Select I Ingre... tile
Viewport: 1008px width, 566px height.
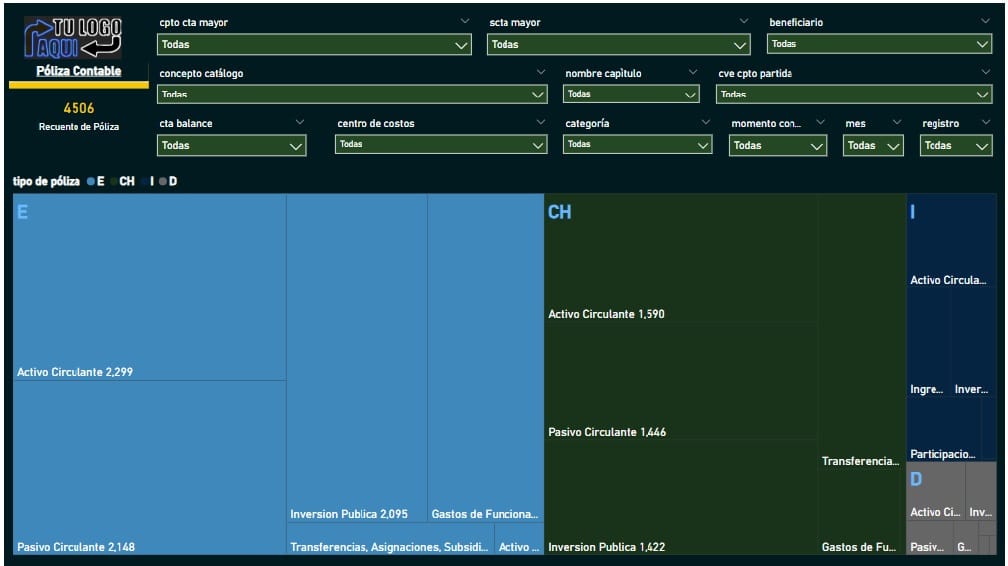point(929,343)
